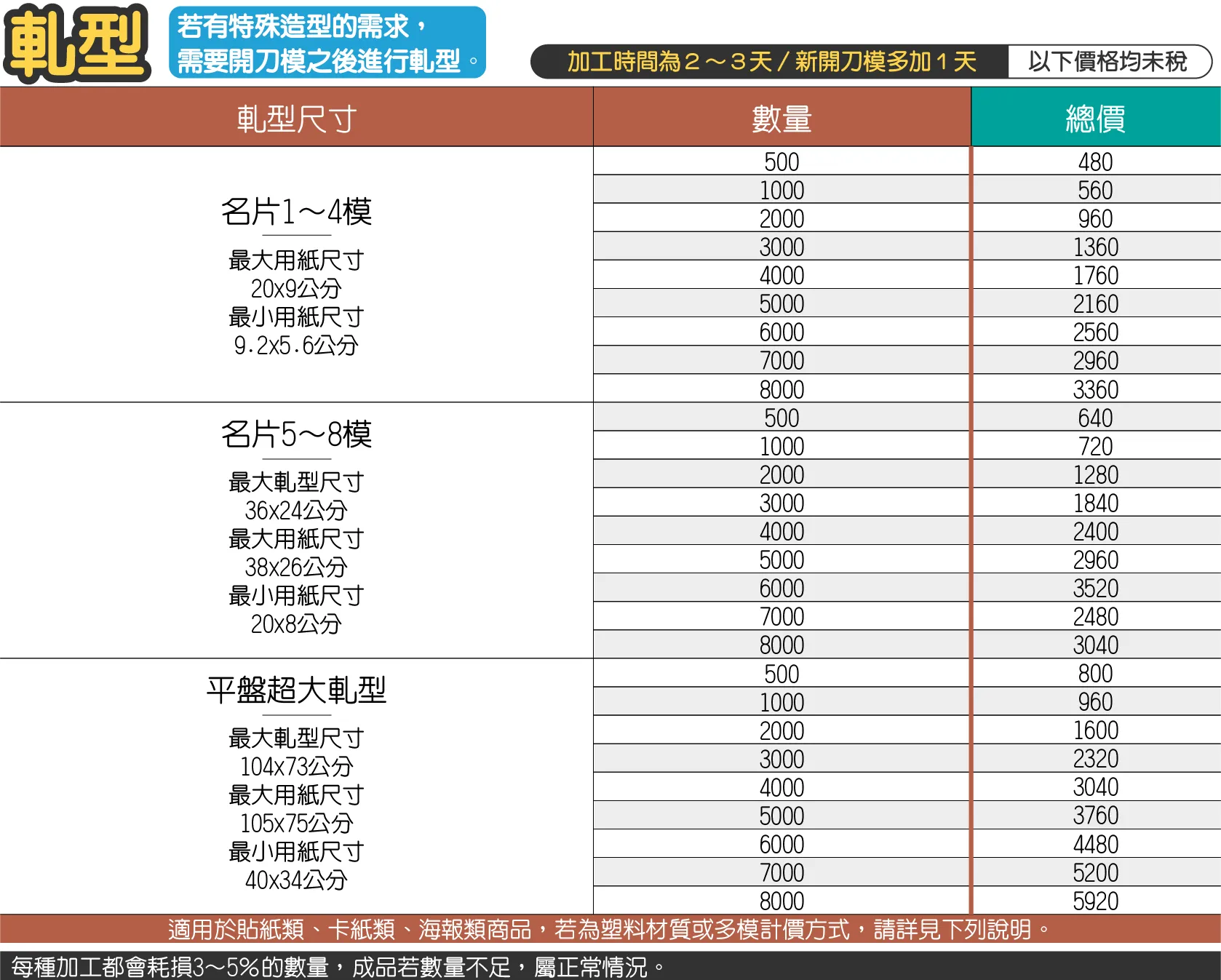Click the 640 price cell
Image resolution: width=1221 pixels, height=980 pixels.
click(x=1095, y=418)
